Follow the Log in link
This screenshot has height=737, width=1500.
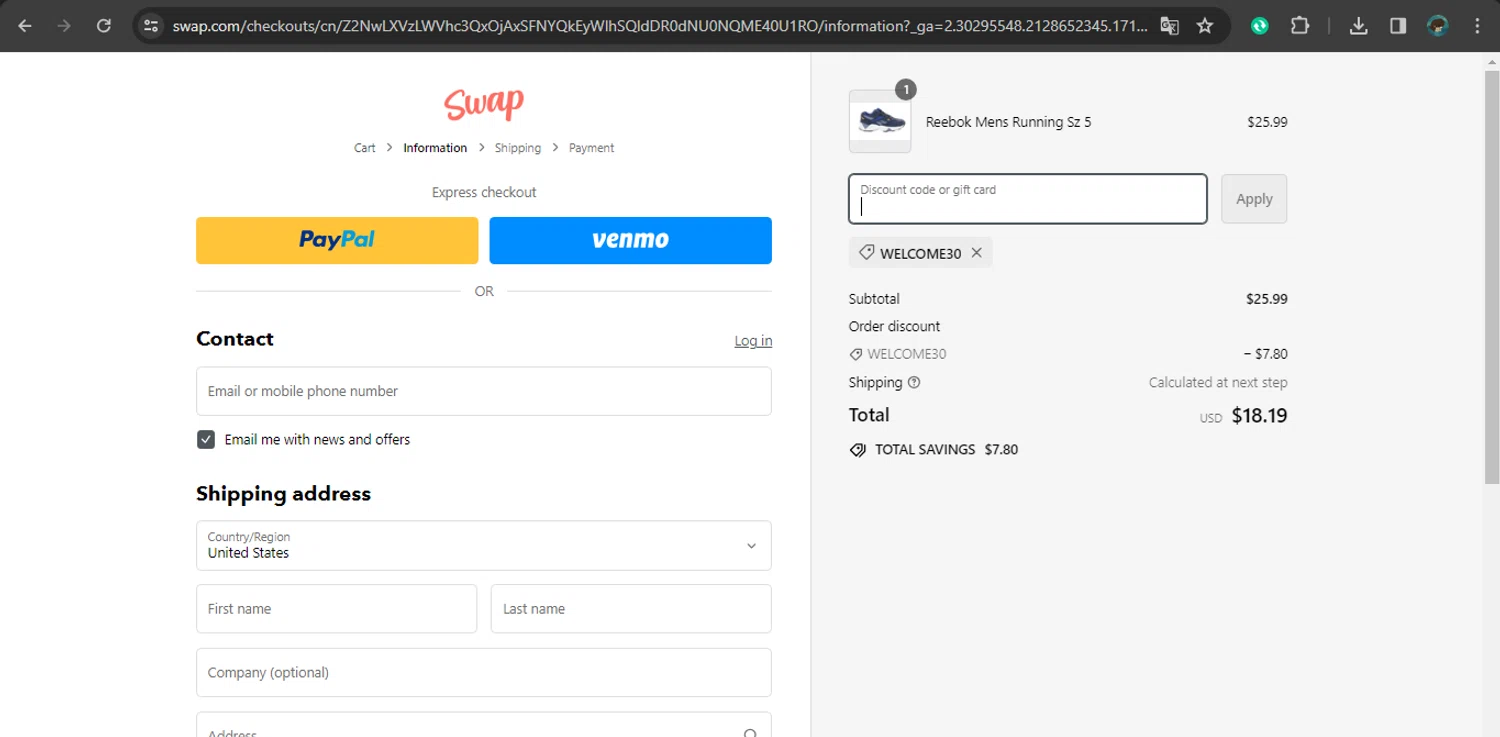(x=753, y=341)
